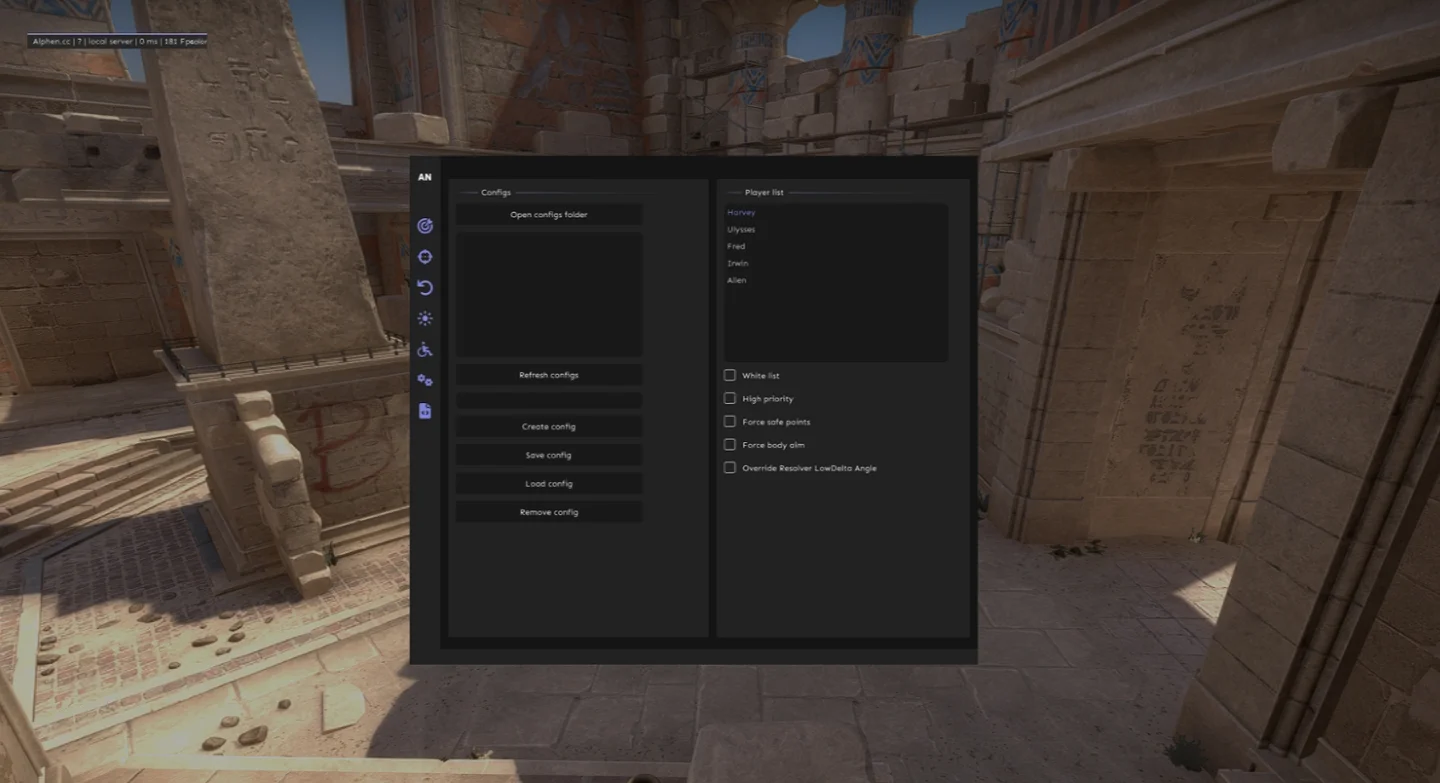This screenshot has width=1440, height=783.
Task: Tick the High priority checkbox
Action: pos(730,398)
